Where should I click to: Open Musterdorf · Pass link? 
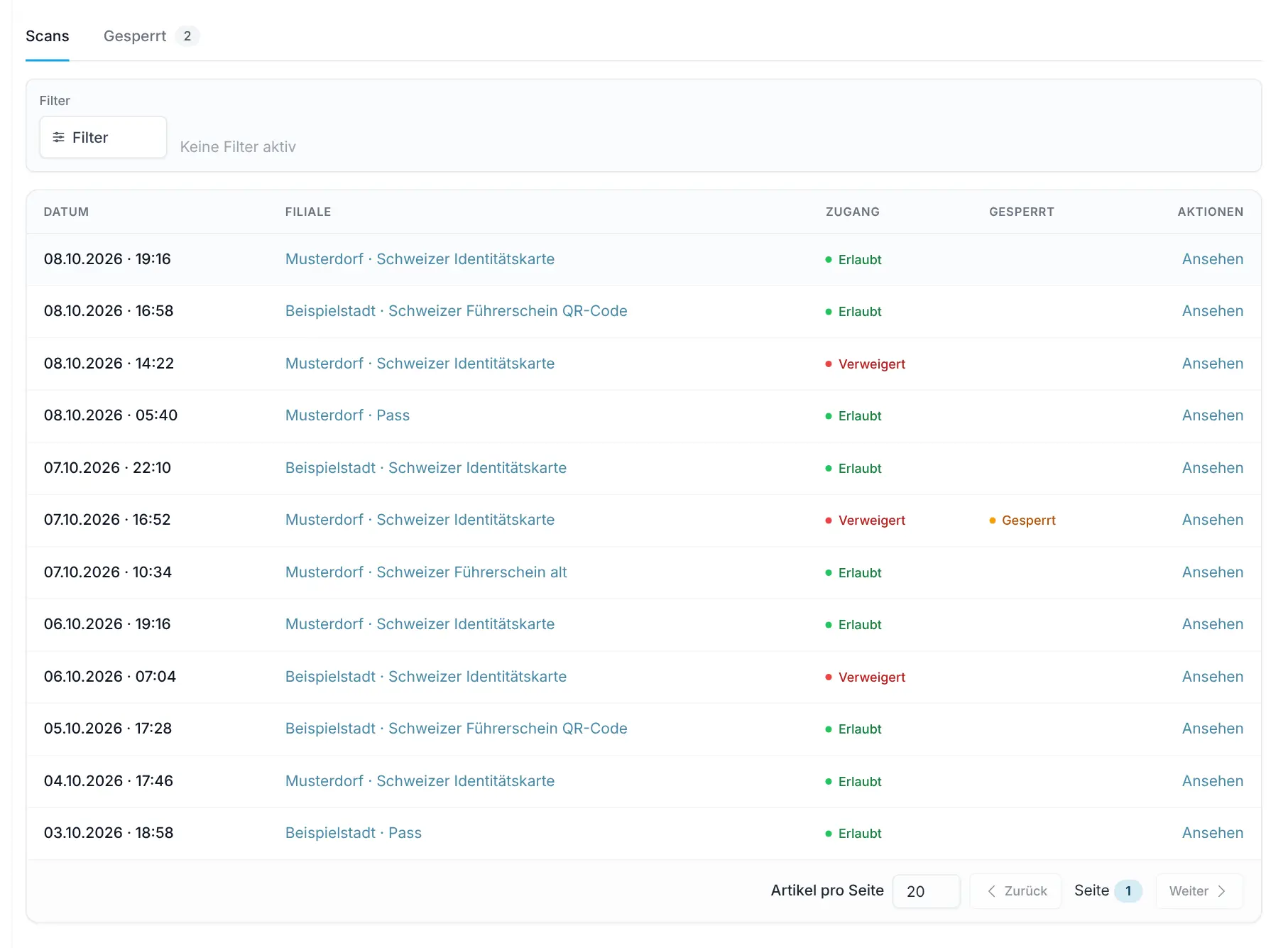click(347, 415)
